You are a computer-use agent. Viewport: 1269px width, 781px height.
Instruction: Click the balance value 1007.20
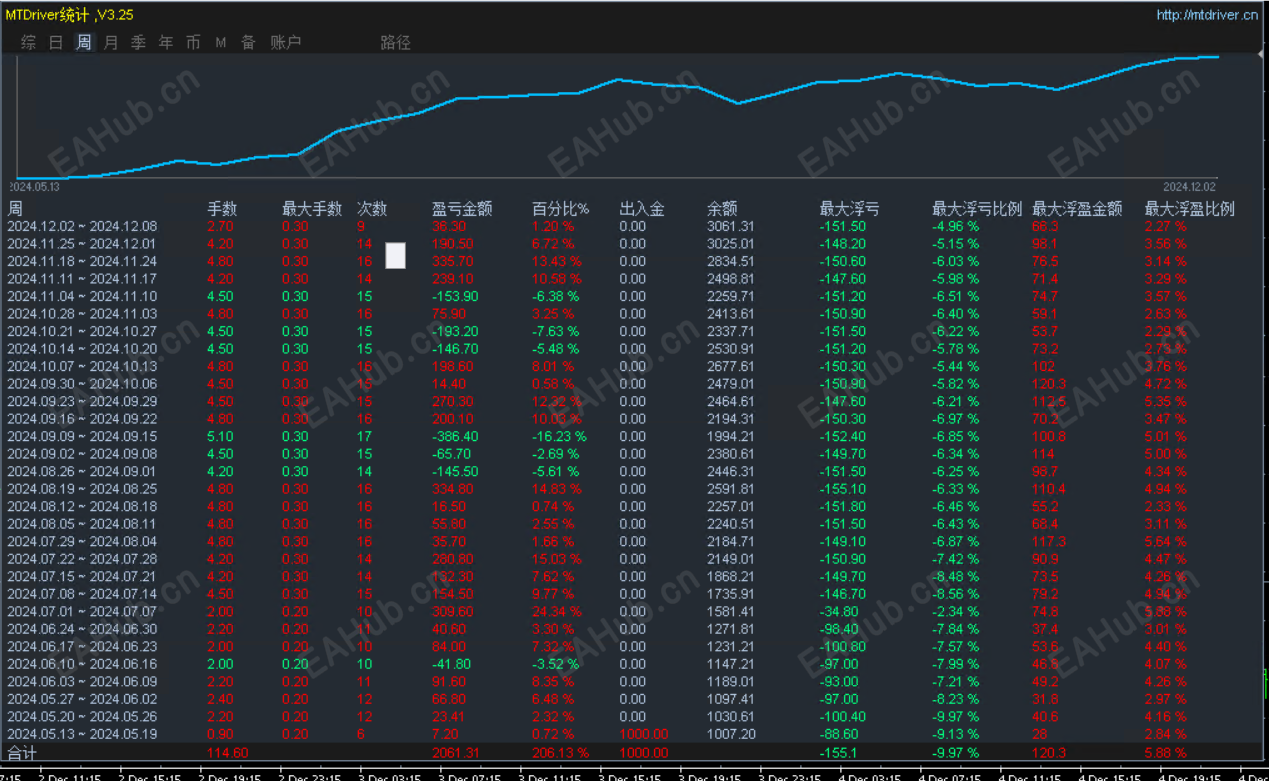(730, 734)
